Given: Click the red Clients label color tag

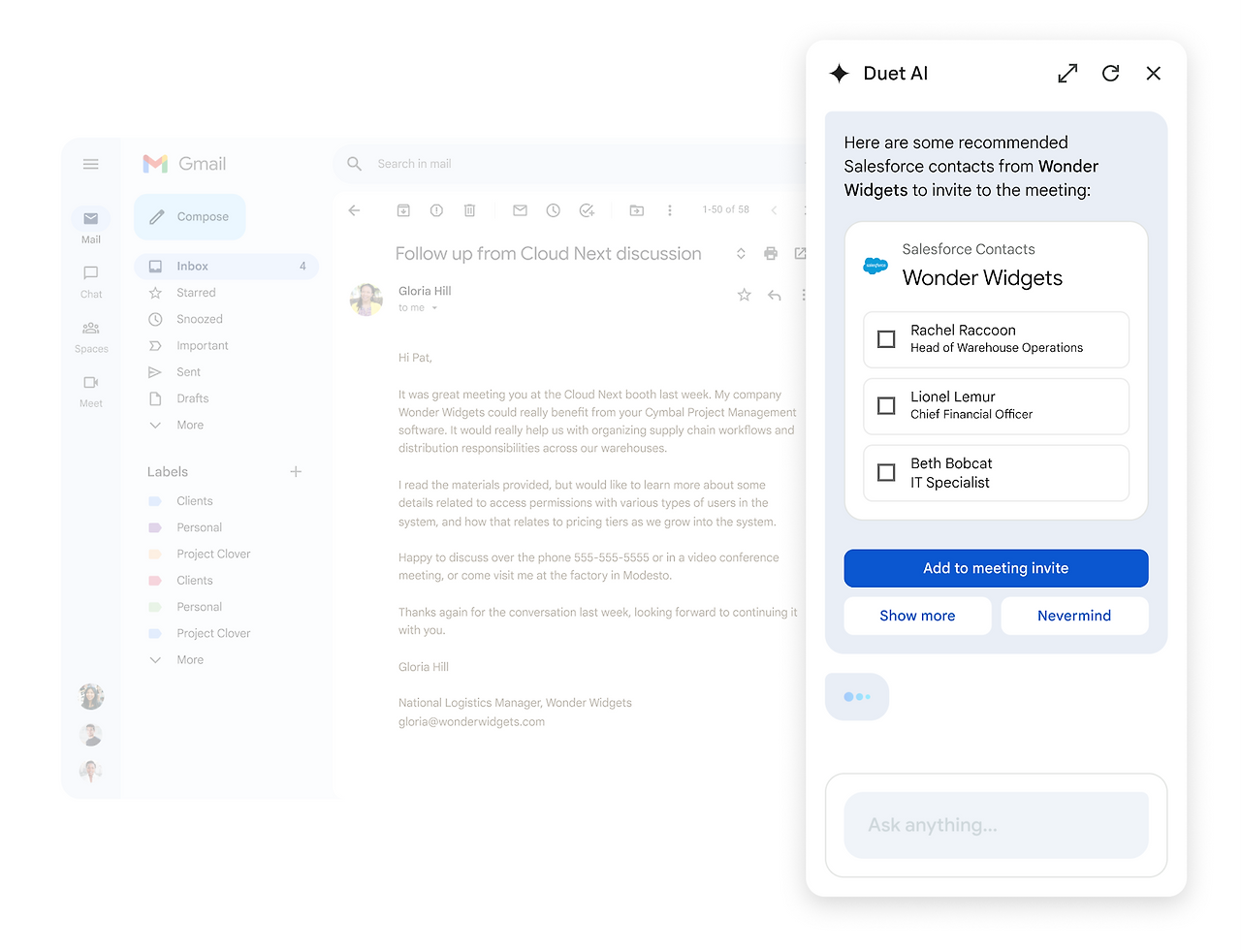Looking at the screenshot, I should pyautogui.click(x=154, y=581).
